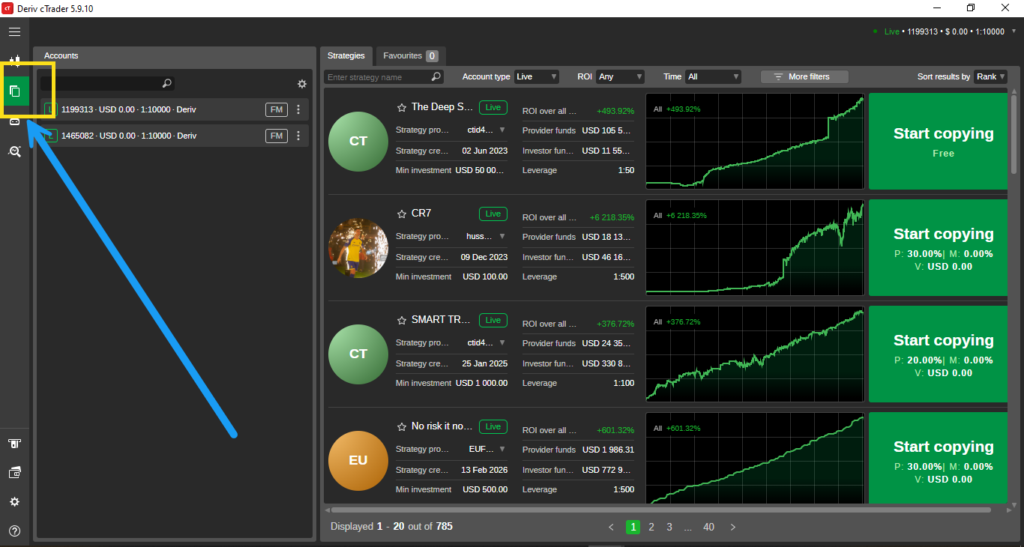Expand strategy provider ctid4... of The Deep S...
Viewport: 1024px width, 547px height.
(502, 130)
